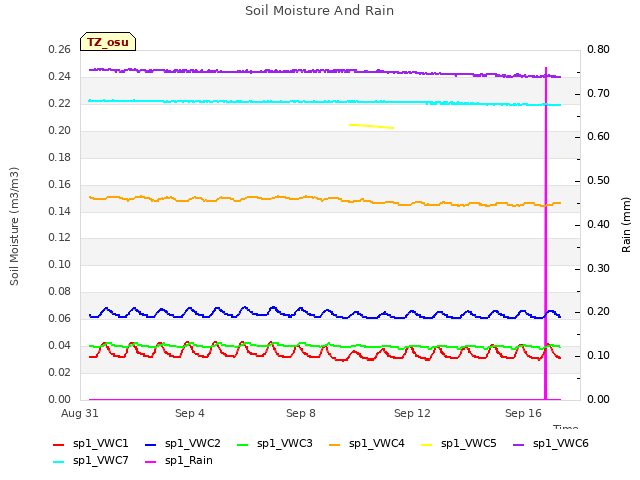Image resolution: width=640 pixels, height=480 pixels.
Task: Click the Soil Moisture (m3/m3) axis title
Action: pyautogui.click(x=14, y=226)
